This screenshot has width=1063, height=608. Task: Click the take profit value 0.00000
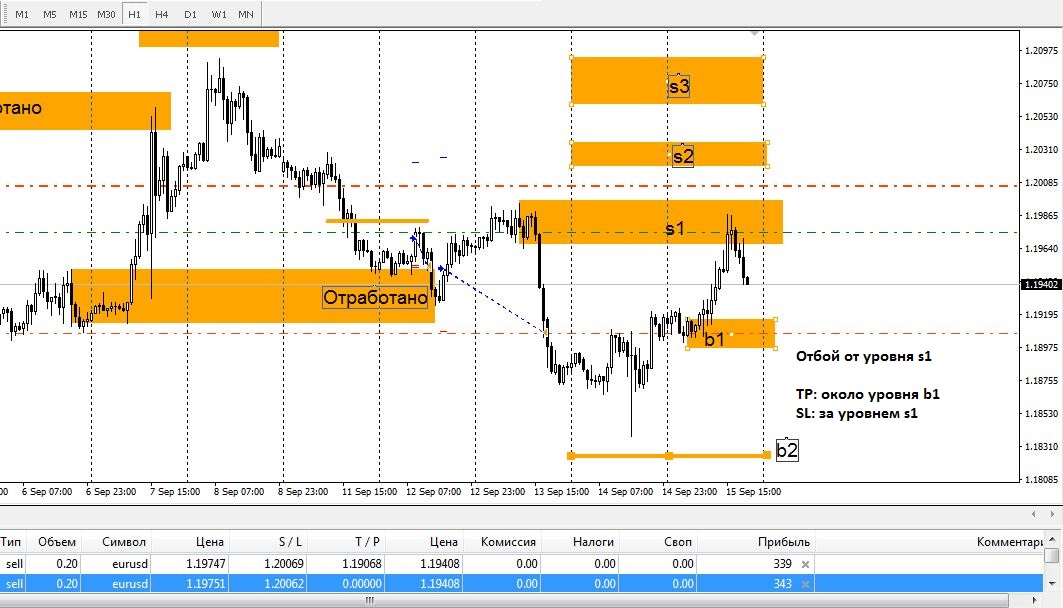point(361,584)
